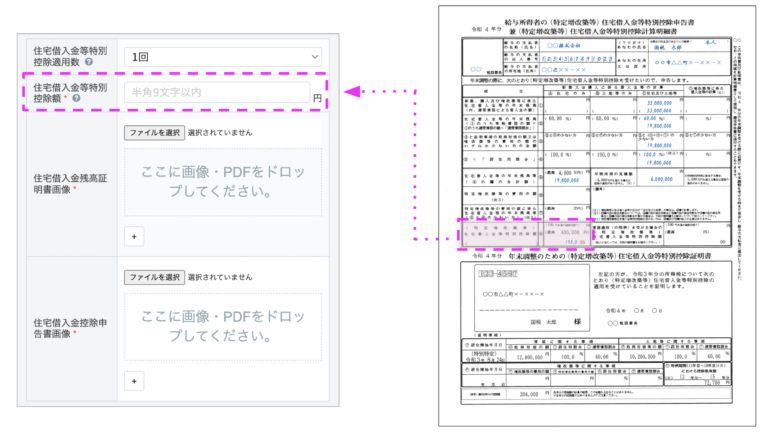This screenshot has width=768, height=436.
Task: Click the drop area for 控除申告書 image upload
Action: (x=223, y=326)
